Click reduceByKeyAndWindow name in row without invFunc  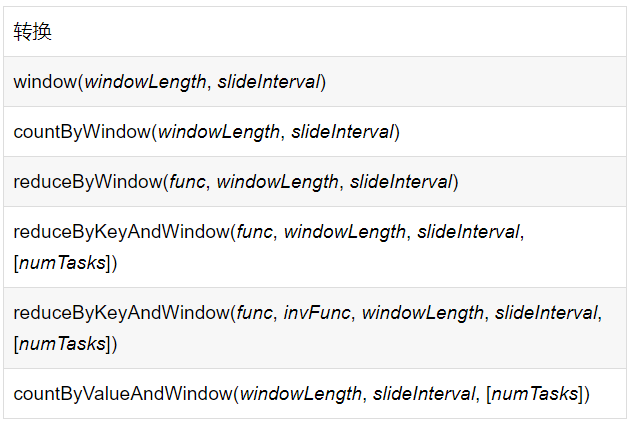119,232
